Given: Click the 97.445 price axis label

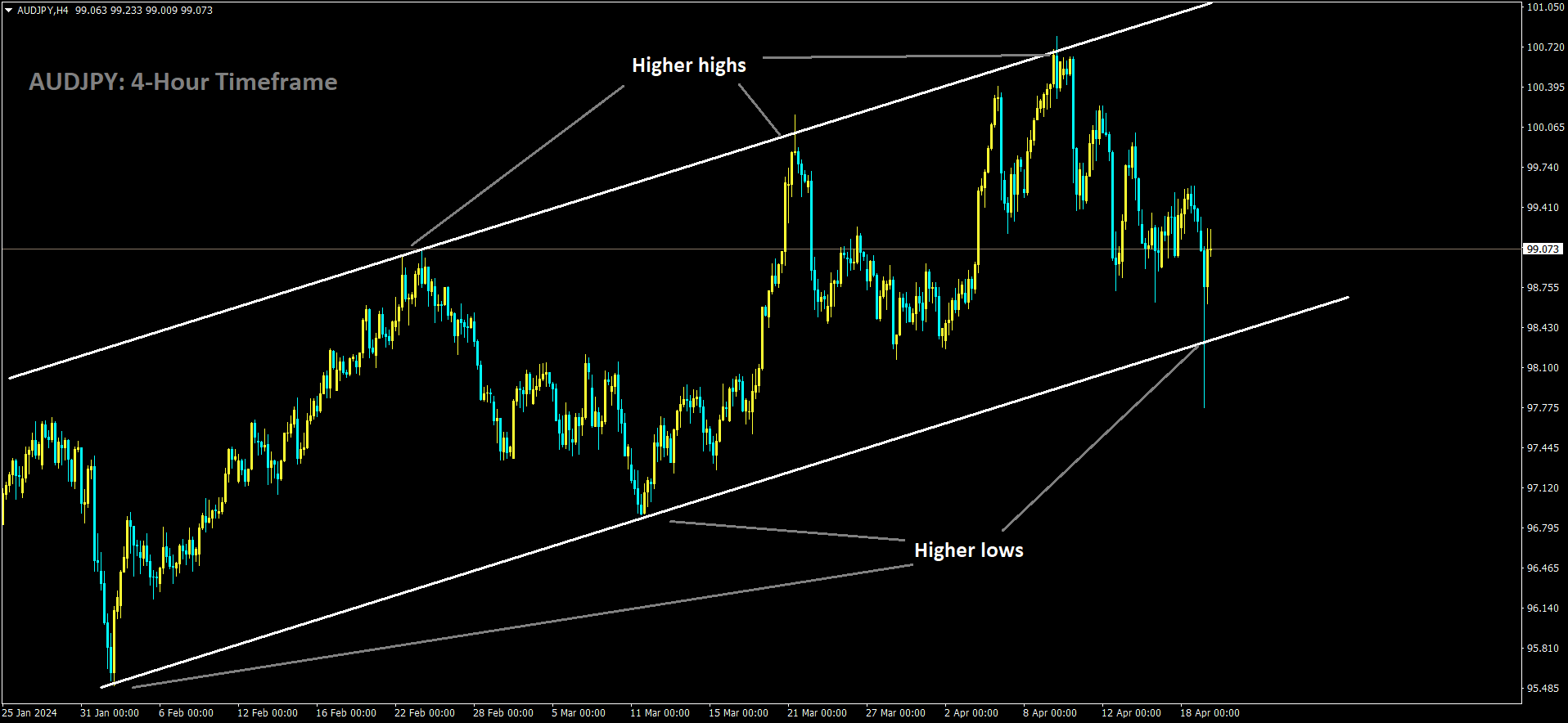Looking at the screenshot, I should coord(1543,448).
